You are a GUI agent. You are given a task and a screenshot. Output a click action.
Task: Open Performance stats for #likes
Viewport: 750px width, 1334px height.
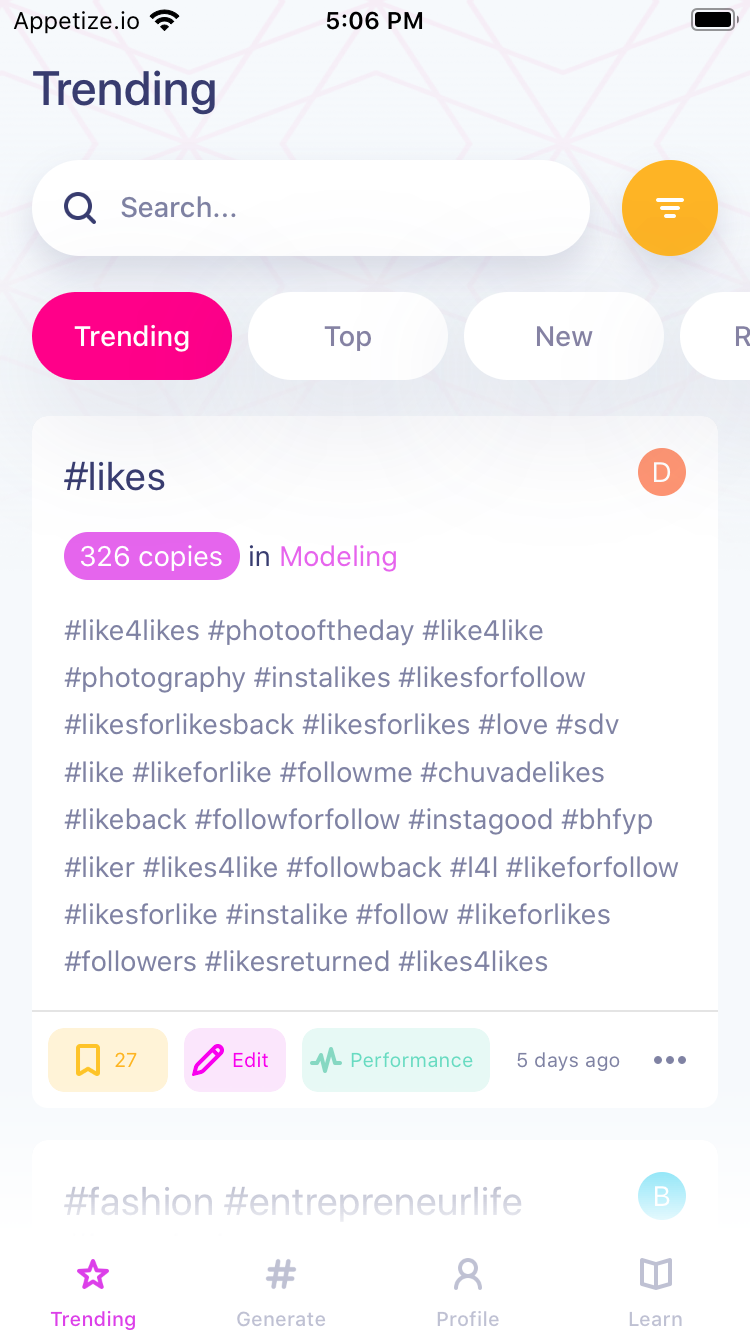click(395, 1060)
